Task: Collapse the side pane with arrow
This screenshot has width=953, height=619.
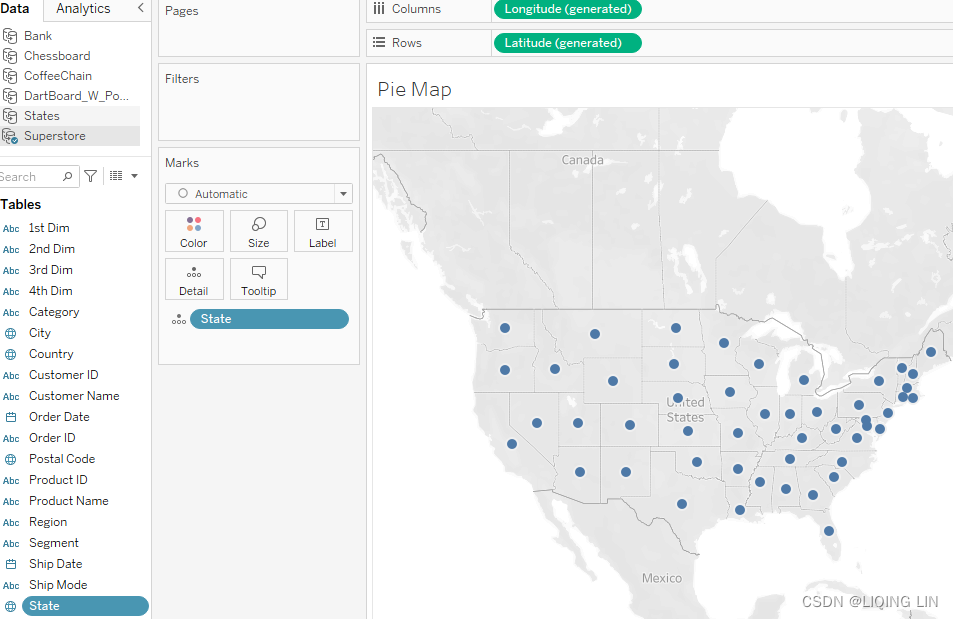Action: pos(140,8)
